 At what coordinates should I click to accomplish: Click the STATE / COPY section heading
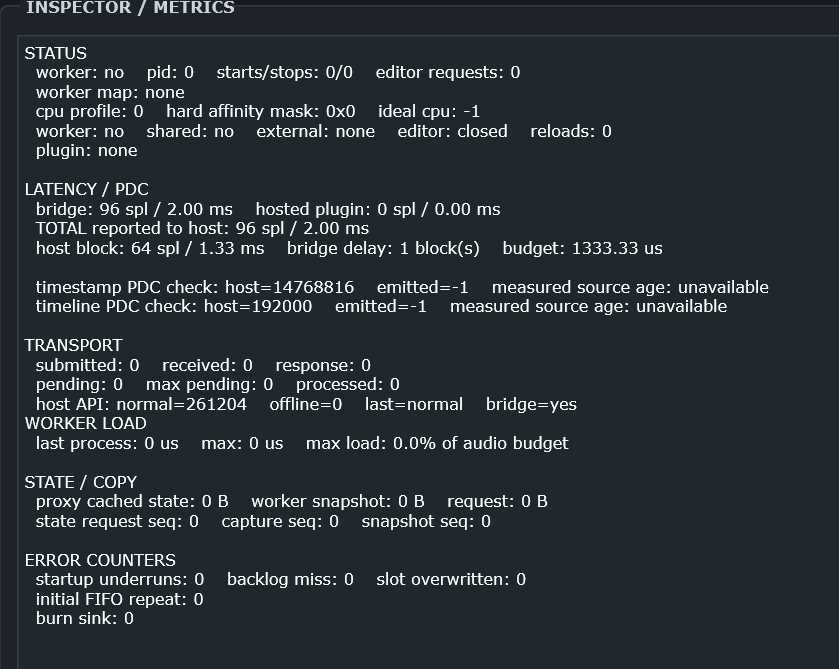[81, 482]
